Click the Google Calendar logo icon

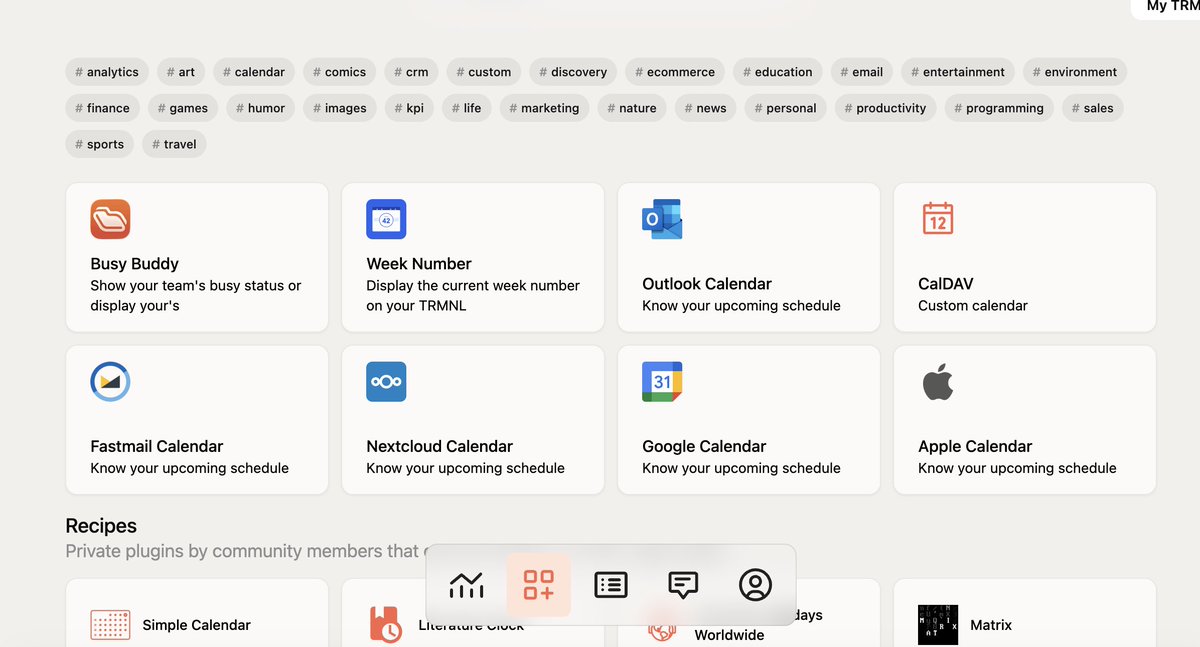(662, 382)
